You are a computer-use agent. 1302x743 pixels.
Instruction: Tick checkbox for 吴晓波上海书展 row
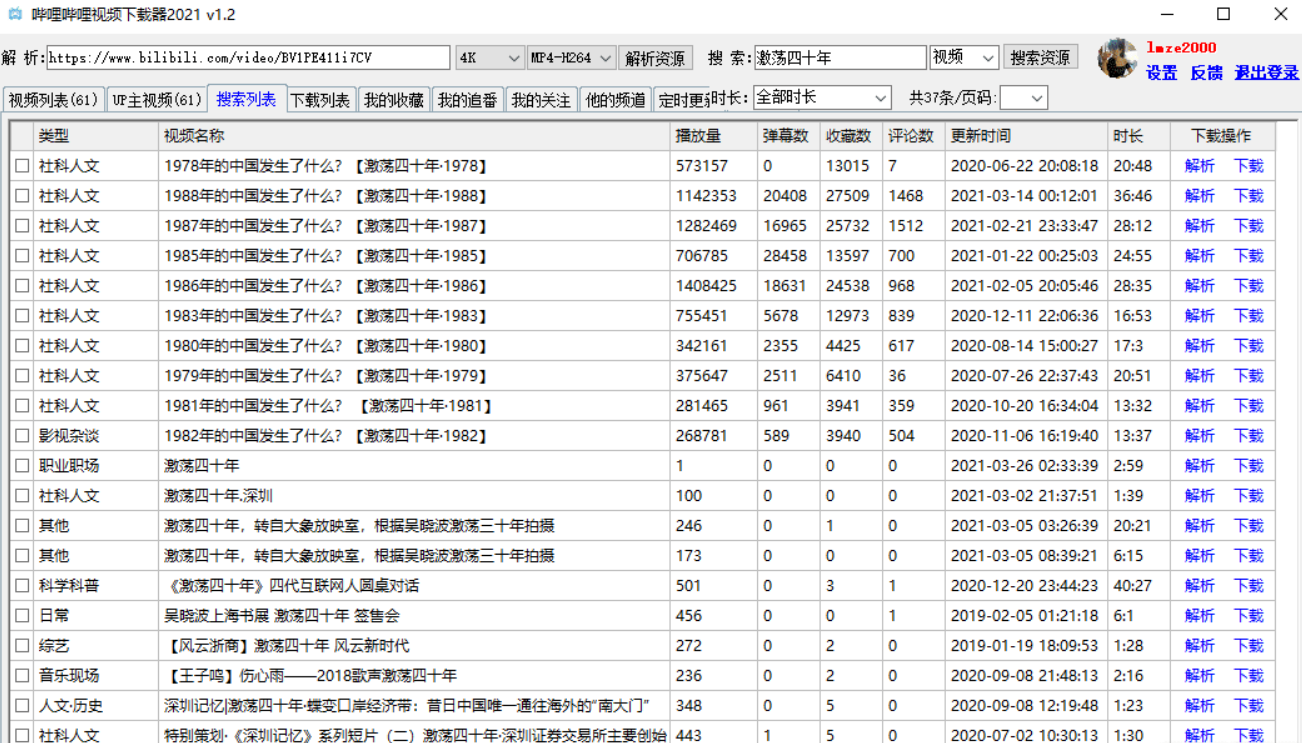click(x=22, y=616)
